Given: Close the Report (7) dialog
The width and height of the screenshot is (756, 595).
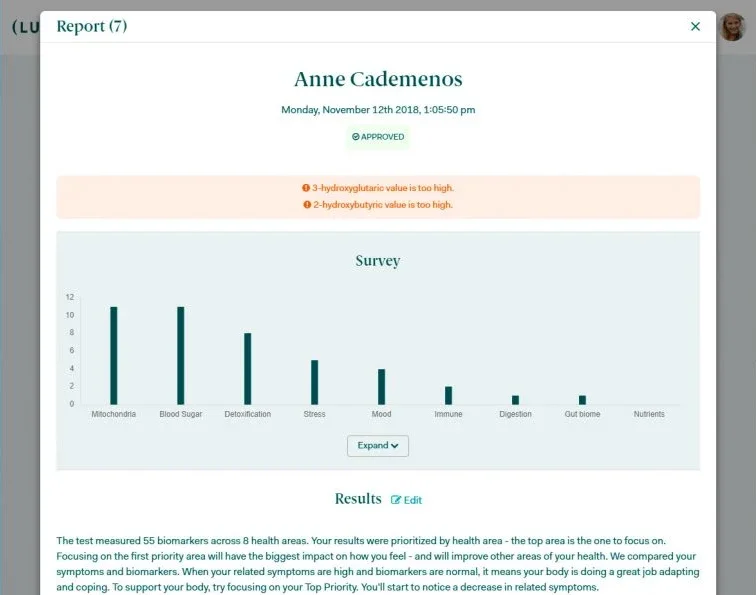Looking at the screenshot, I should click(x=695, y=27).
